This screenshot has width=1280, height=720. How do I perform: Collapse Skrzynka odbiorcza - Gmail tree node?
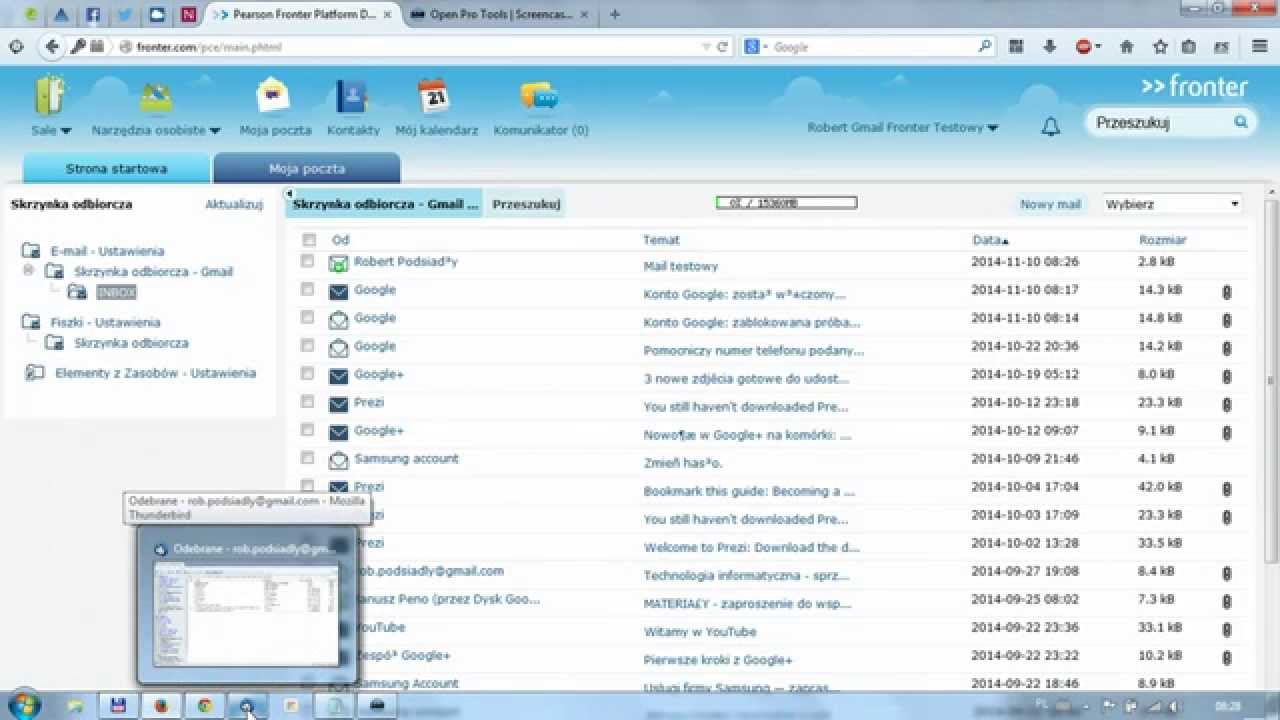[x=28, y=270]
